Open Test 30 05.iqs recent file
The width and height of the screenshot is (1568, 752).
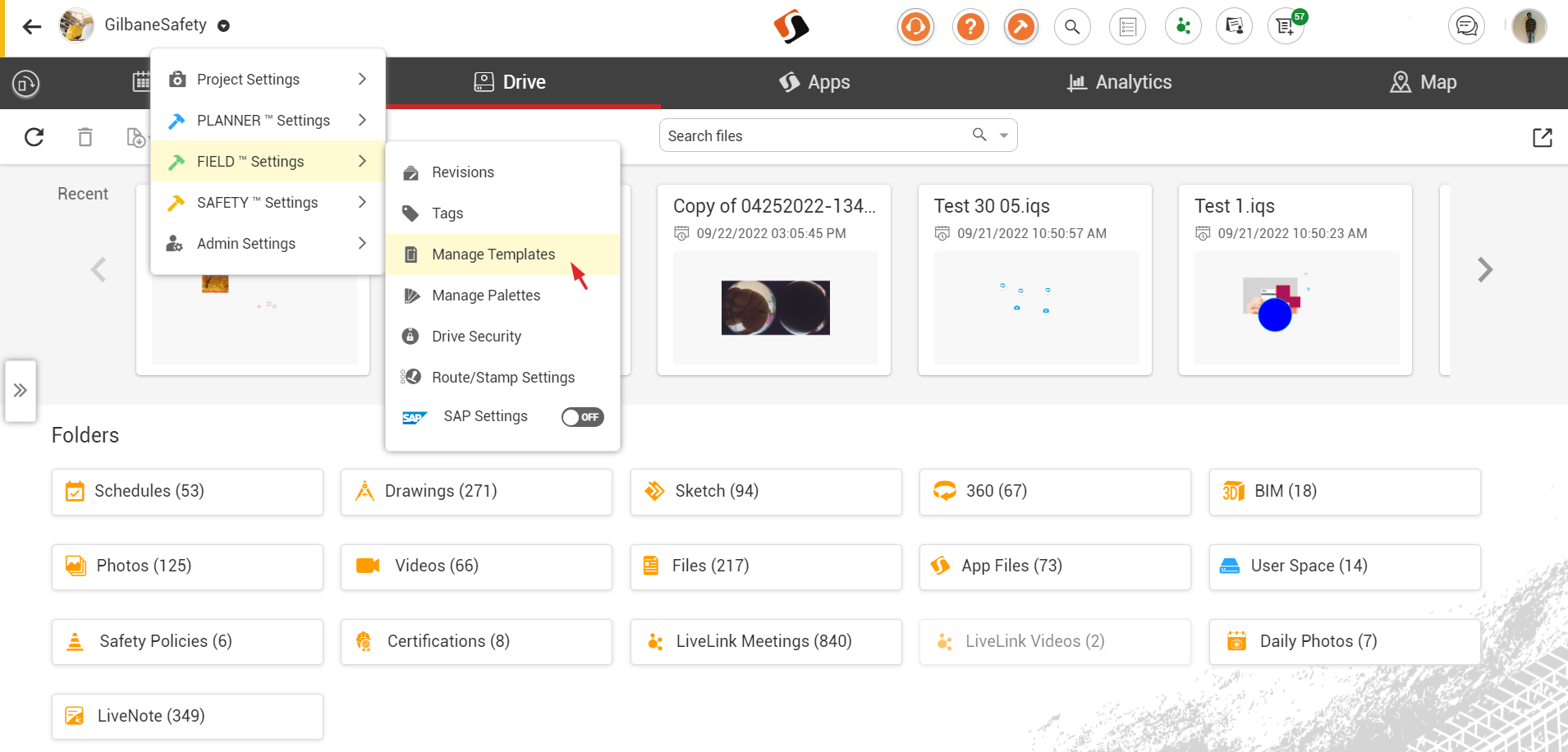pyautogui.click(x=1034, y=280)
